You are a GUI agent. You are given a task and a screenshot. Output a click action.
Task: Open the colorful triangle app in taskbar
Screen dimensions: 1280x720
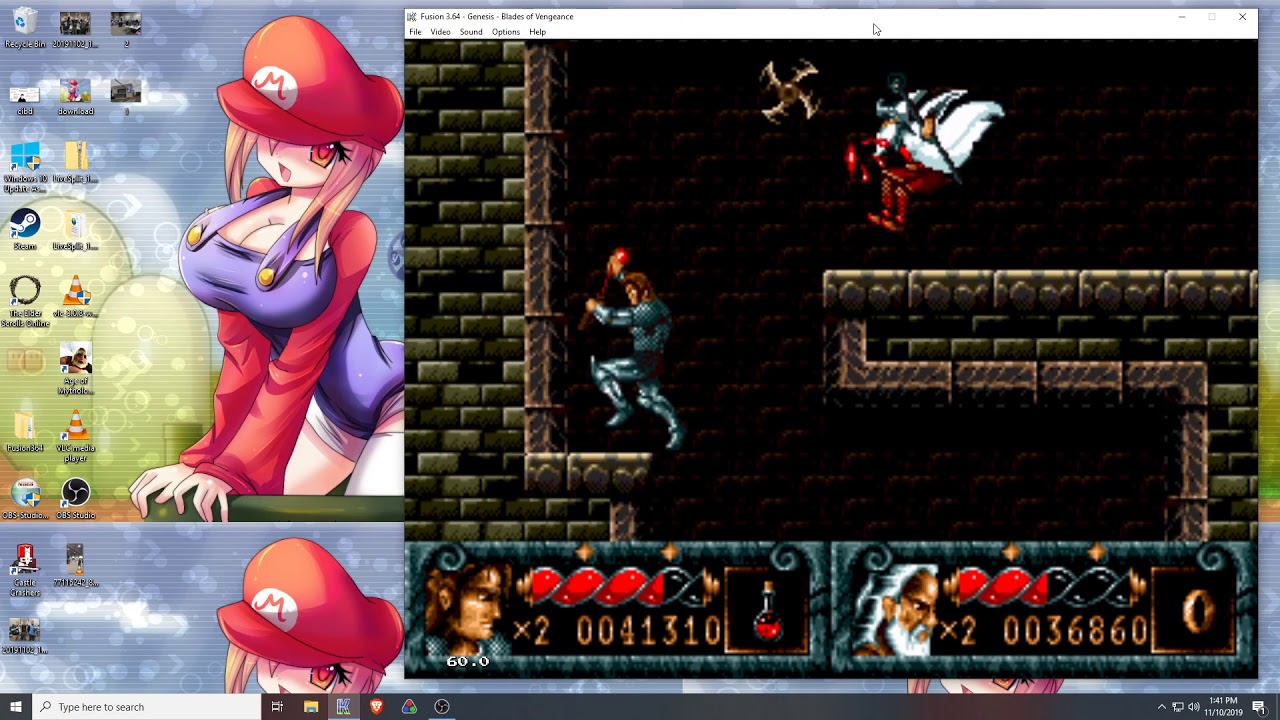(x=409, y=707)
